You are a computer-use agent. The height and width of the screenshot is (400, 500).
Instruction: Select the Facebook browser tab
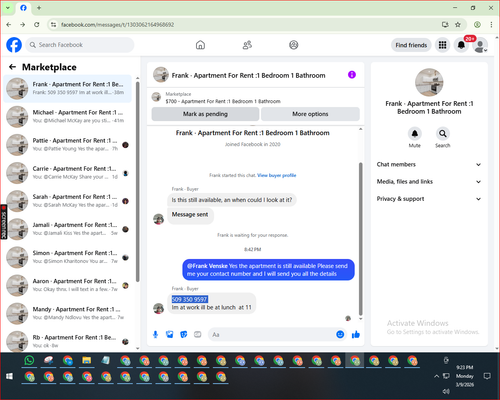pyautogui.click(x=23, y=8)
